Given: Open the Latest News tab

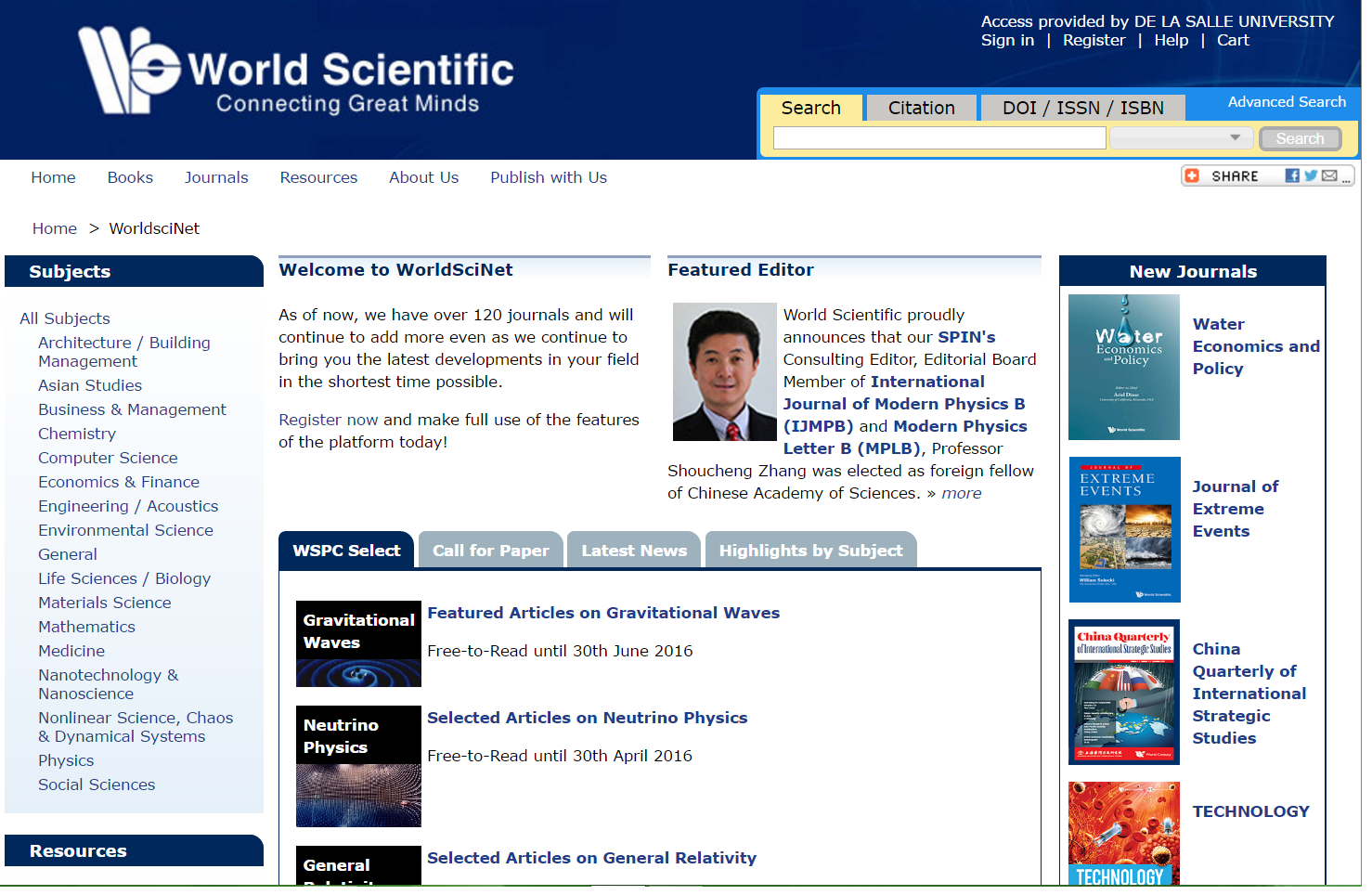Looking at the screenshot, I should point(633,550).
